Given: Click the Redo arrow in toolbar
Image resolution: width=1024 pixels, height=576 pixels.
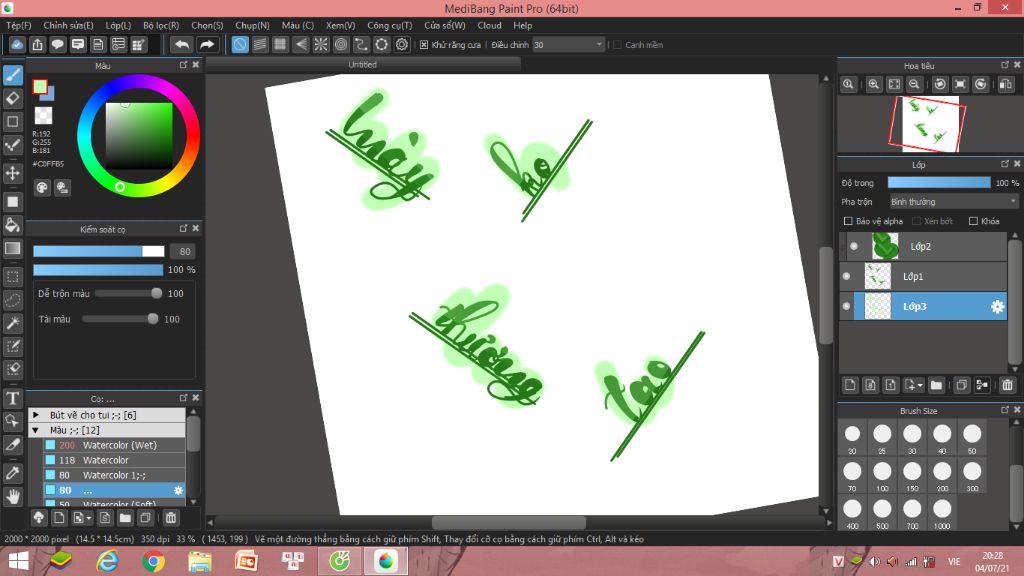Looking at the screenshot, I should (207, 45).
